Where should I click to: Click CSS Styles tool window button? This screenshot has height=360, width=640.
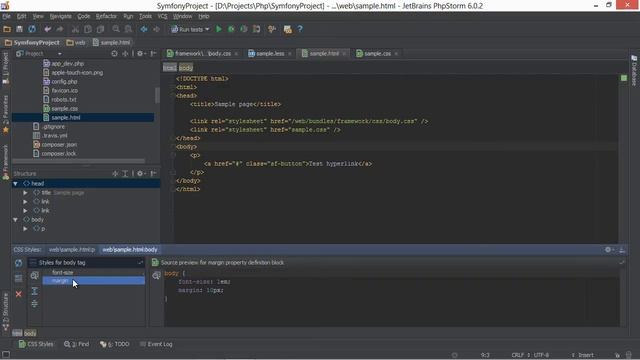[x=36, y=344]
